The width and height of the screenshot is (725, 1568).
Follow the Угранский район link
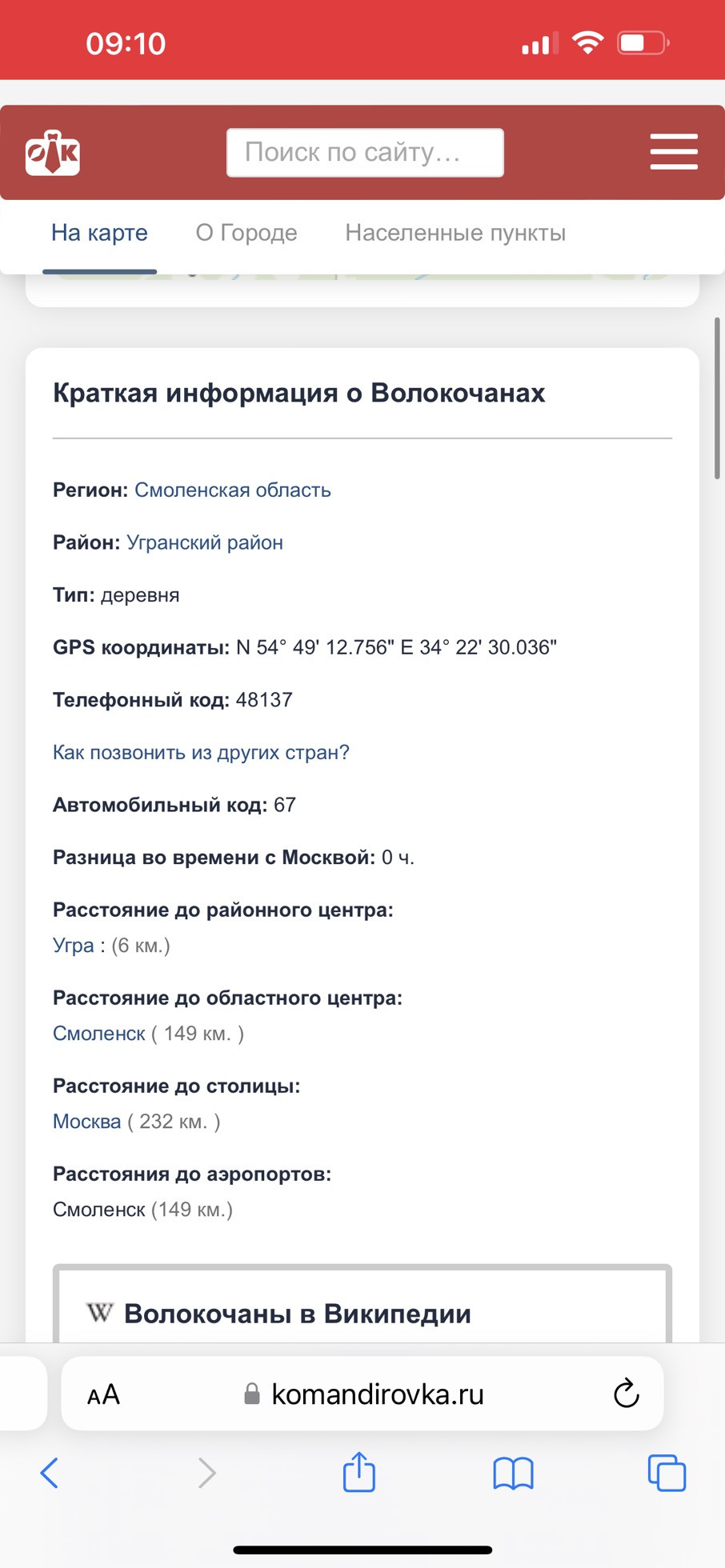(x=205, y=542)
